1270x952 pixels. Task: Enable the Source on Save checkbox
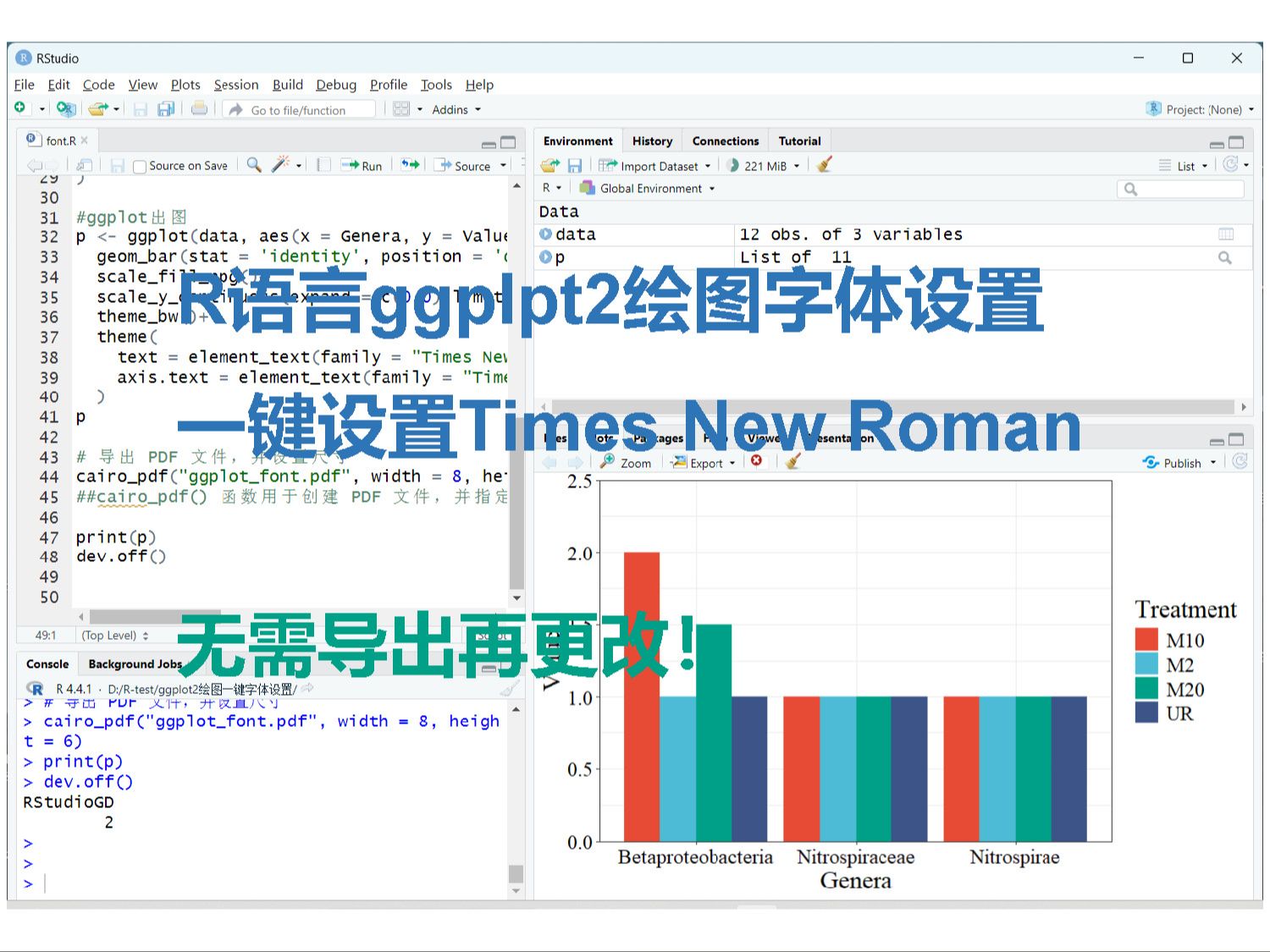pos(140,165)
